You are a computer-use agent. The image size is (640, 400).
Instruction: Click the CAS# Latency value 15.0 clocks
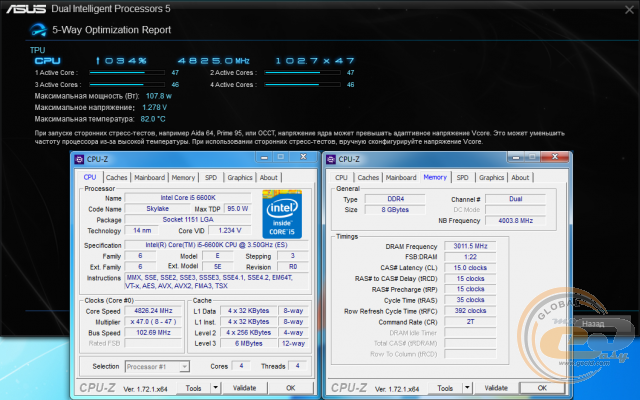[x=470, y=268]
